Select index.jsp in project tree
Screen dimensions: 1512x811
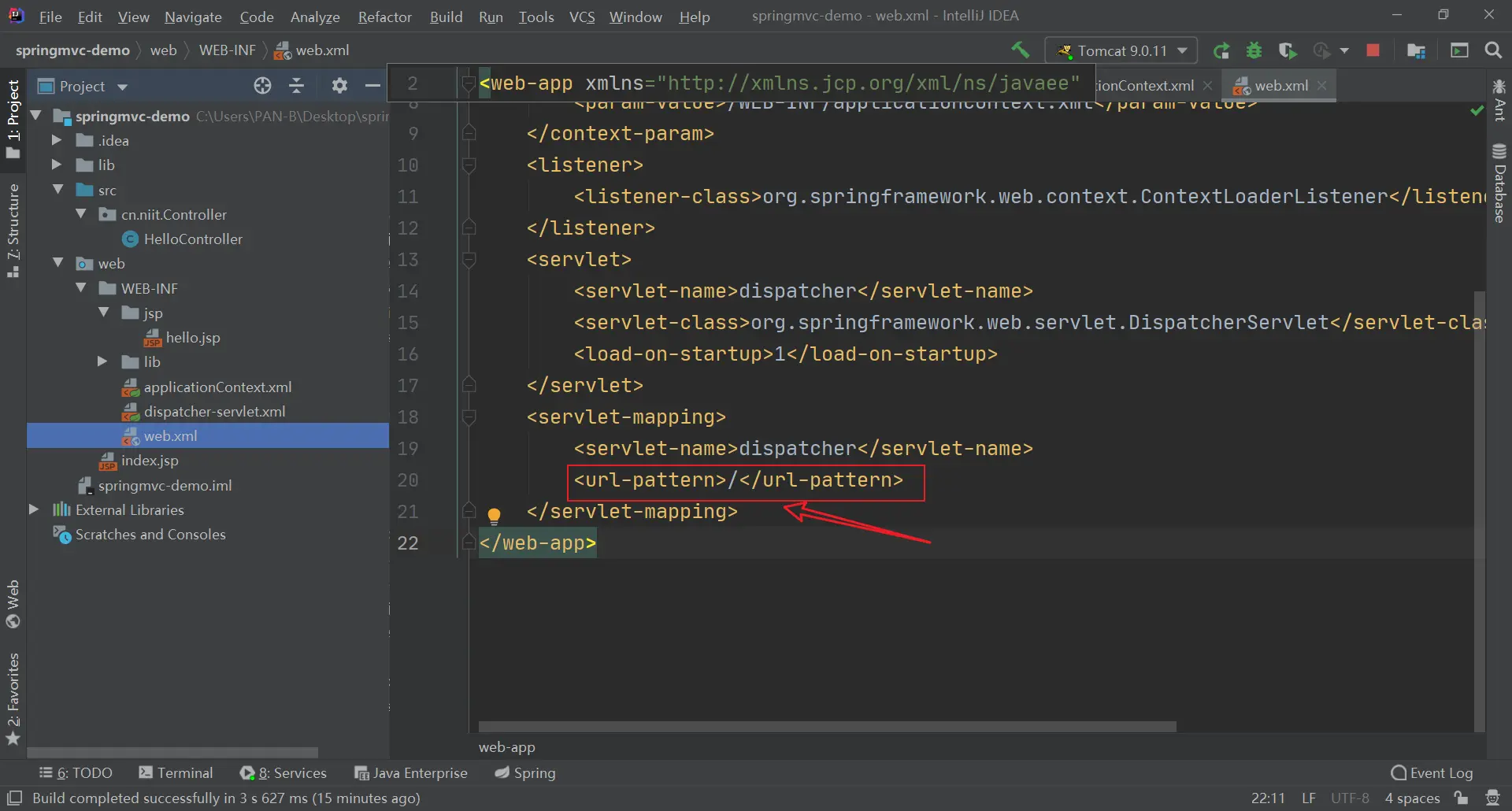pos(150,460)
